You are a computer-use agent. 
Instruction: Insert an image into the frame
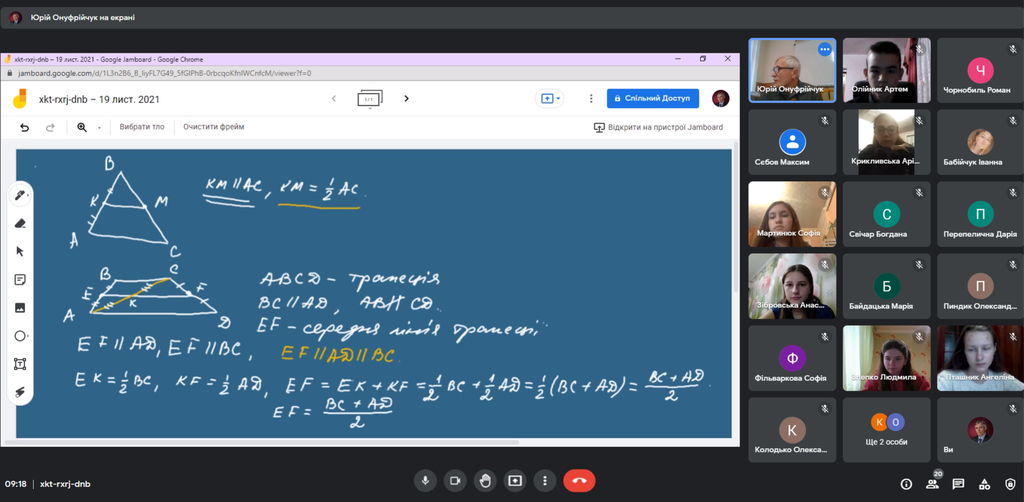[20, 307]
